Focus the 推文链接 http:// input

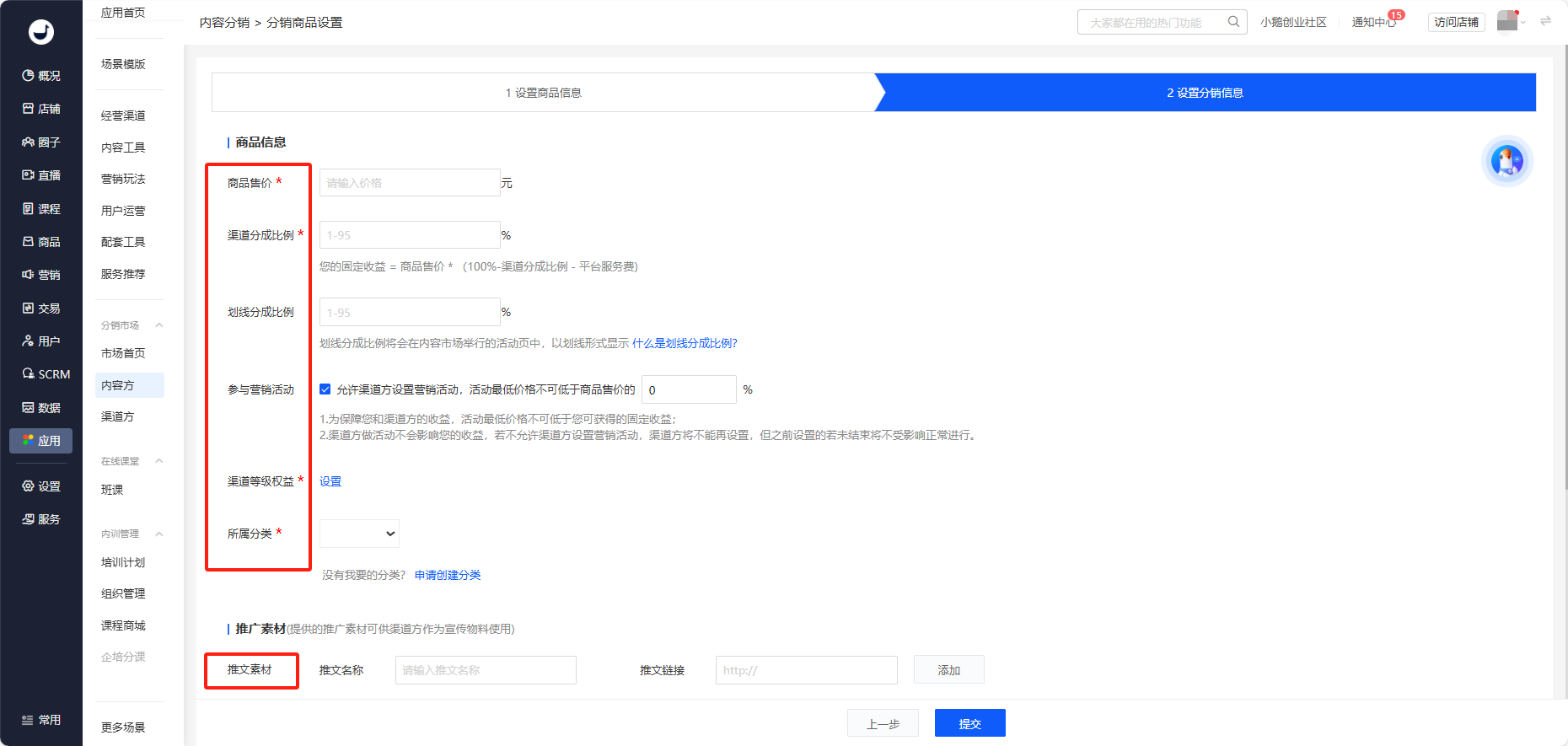(807, 670)
